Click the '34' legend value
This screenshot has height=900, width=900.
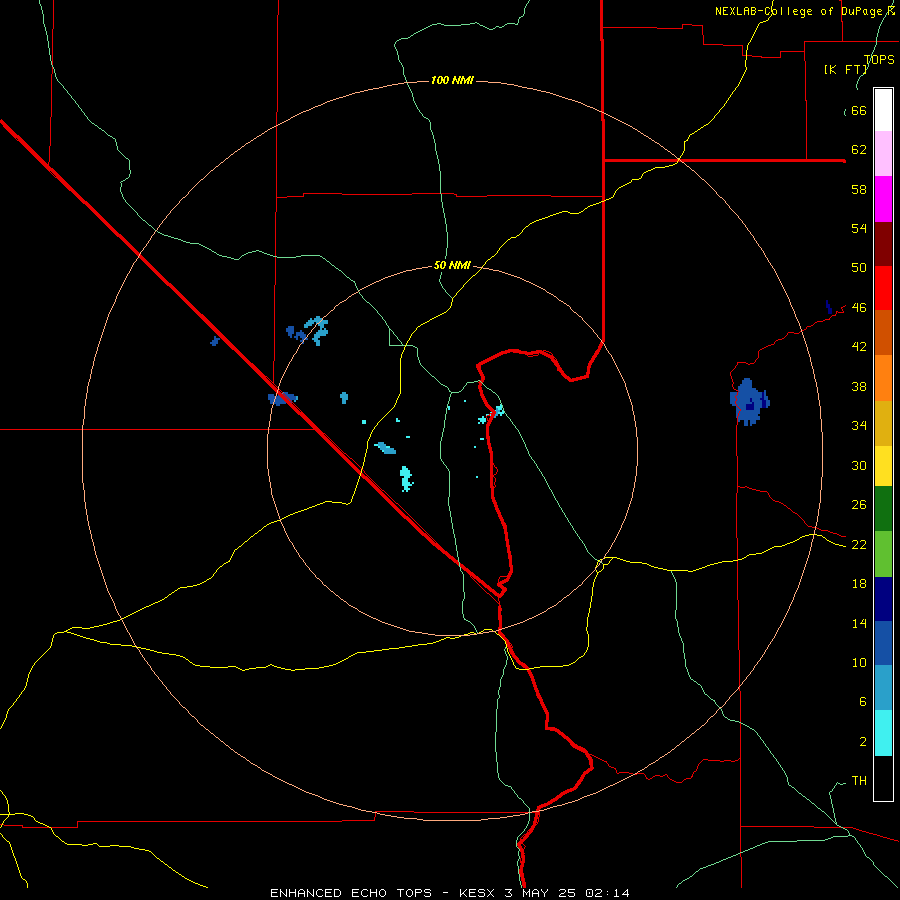pos(859,426)
